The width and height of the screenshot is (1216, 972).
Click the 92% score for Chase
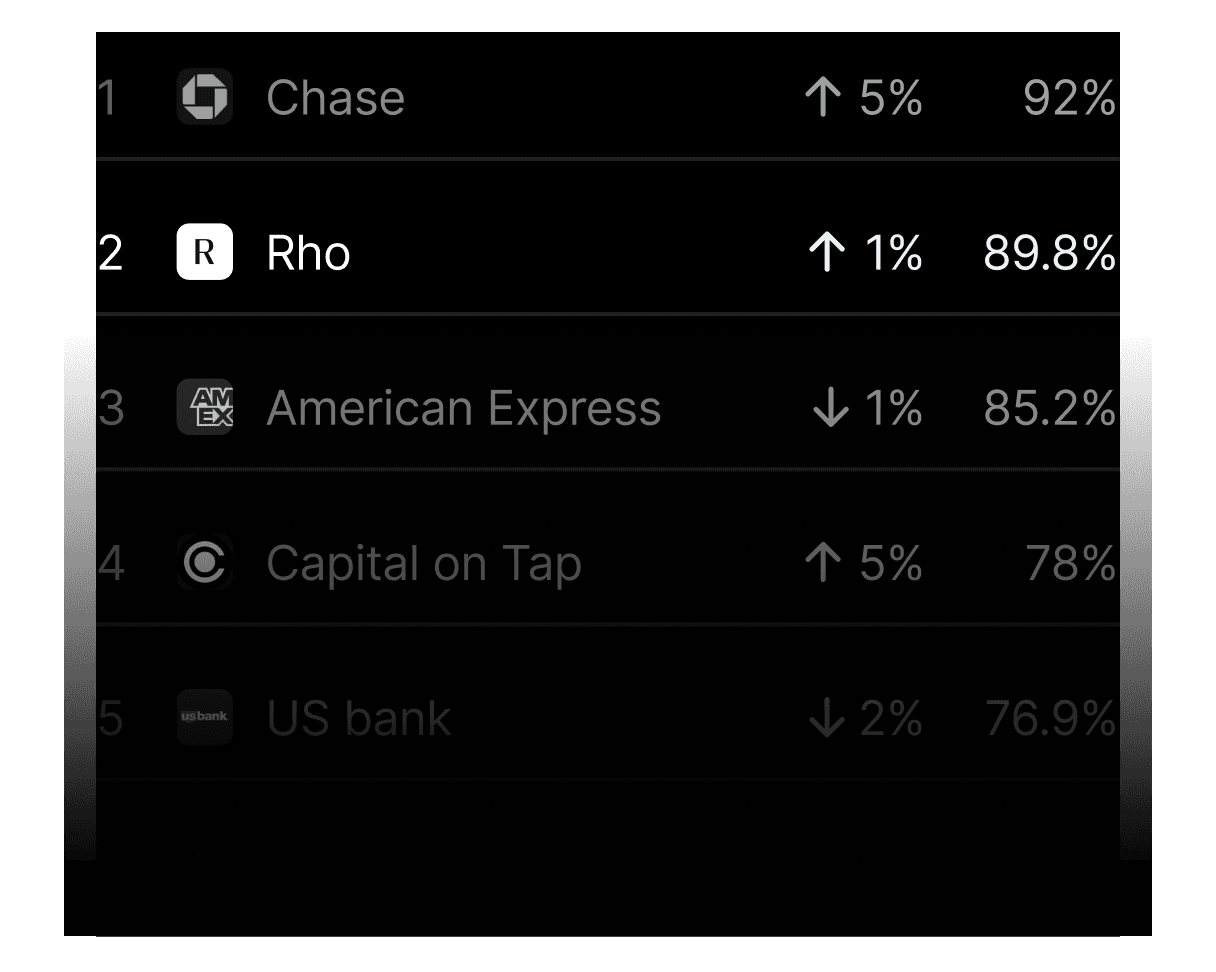click(x=1068, y=98)
